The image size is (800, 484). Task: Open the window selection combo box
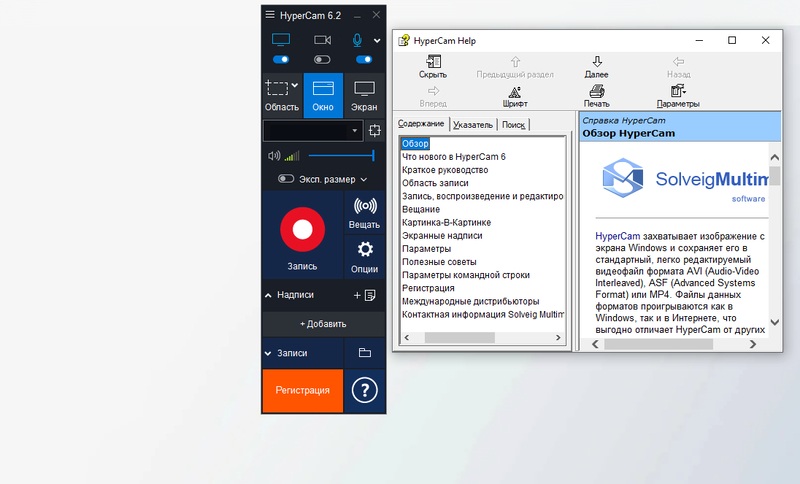pyautogui.click(x=313, y=131)
